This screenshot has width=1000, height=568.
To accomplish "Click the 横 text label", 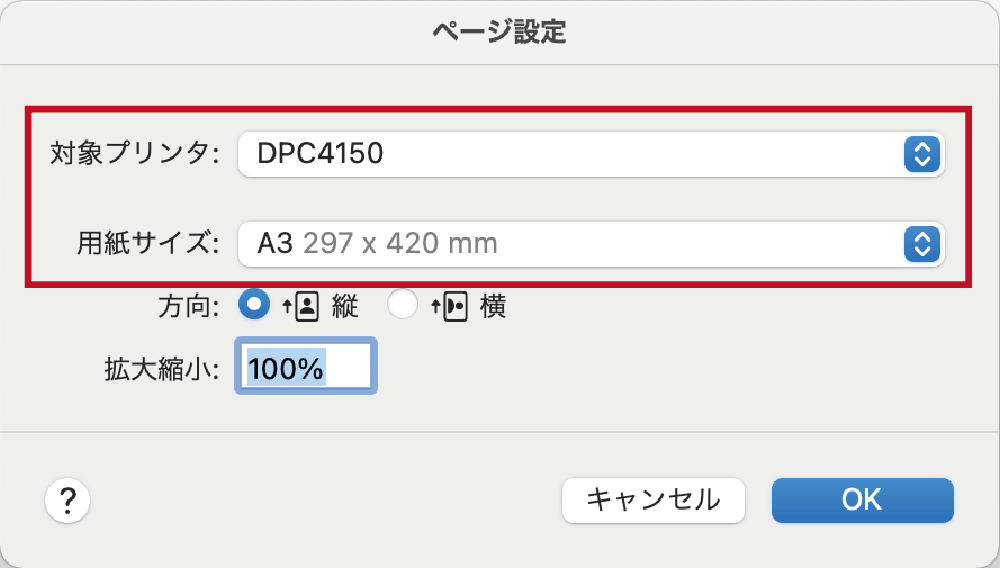I will point(493,306).
